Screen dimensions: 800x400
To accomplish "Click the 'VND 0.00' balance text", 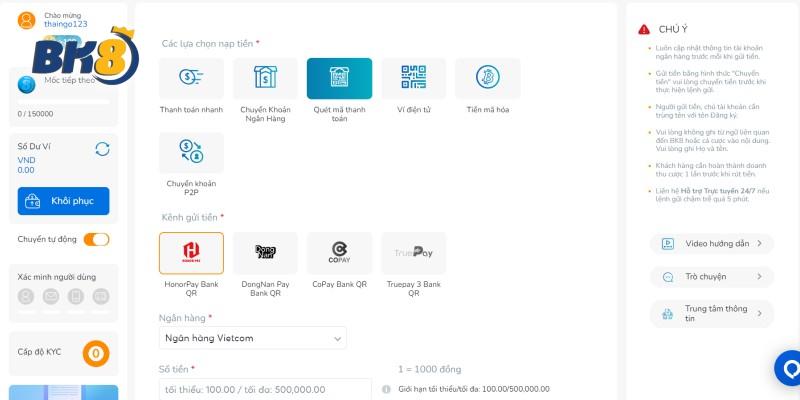I will 26,165.
